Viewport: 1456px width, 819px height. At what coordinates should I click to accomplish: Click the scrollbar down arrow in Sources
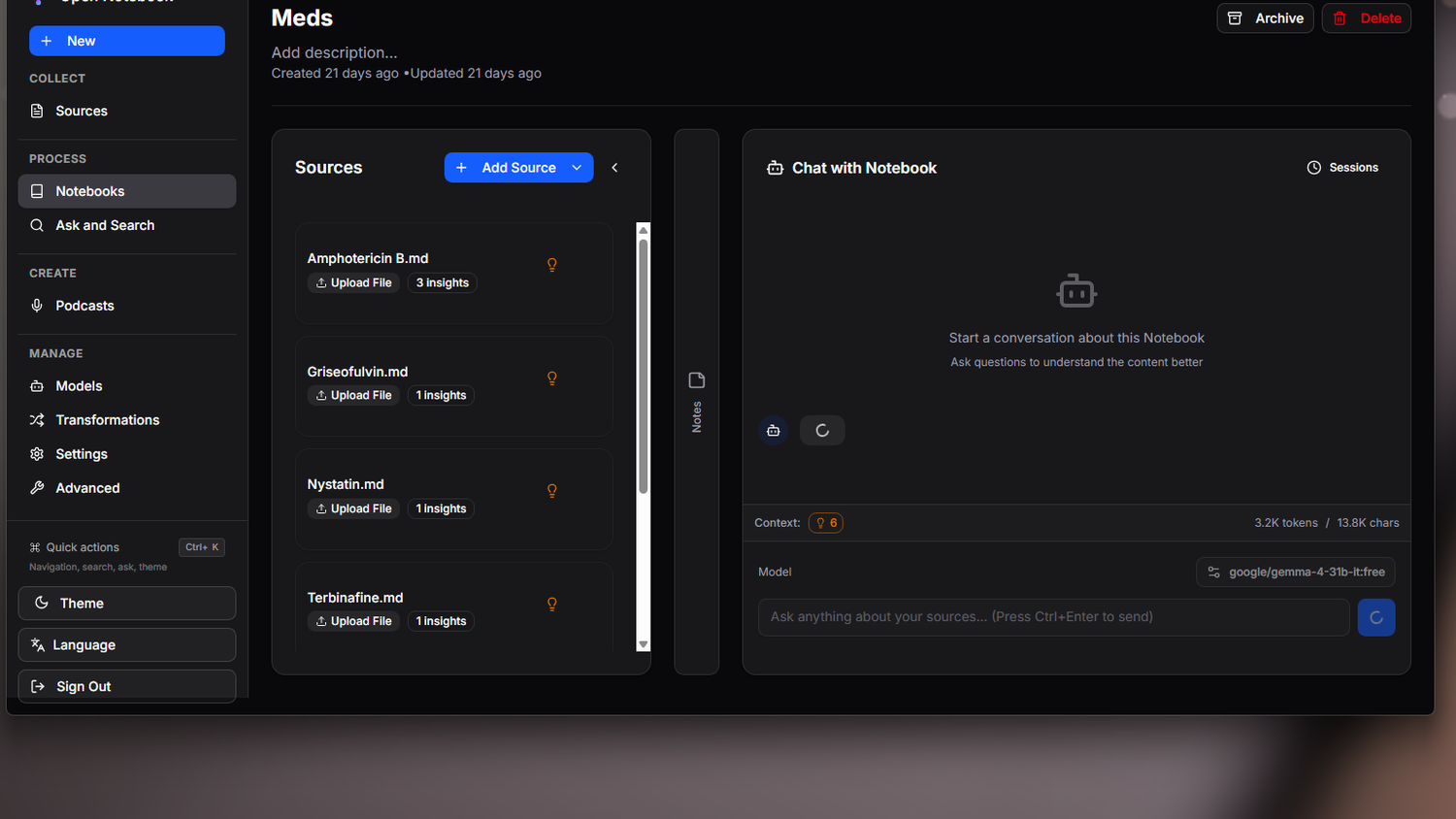pyautogui.click(x=643, y=645)
